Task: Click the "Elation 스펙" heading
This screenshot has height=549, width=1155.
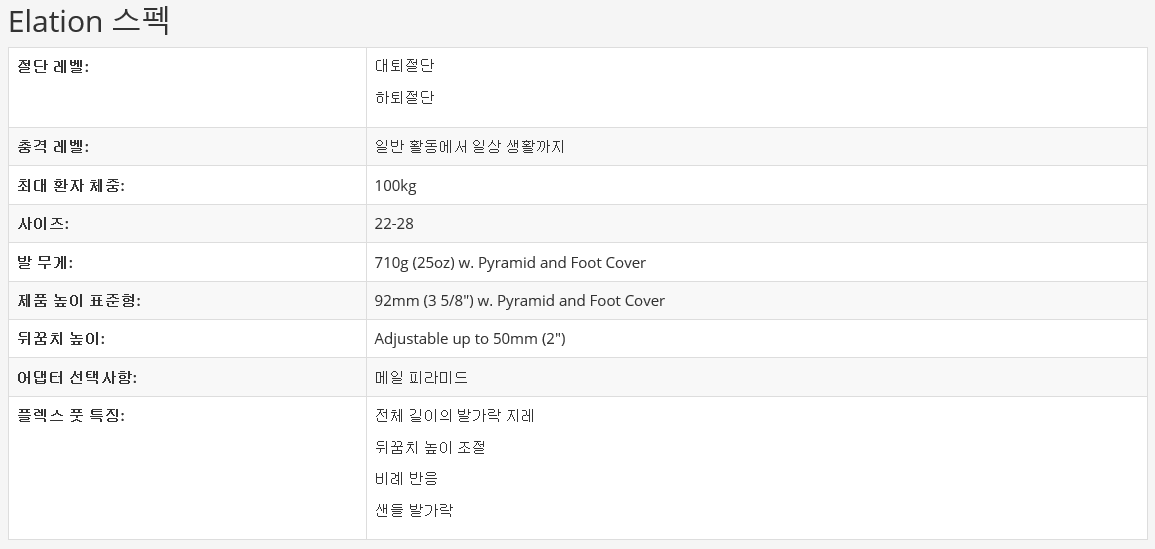Action: click(89, 21)
